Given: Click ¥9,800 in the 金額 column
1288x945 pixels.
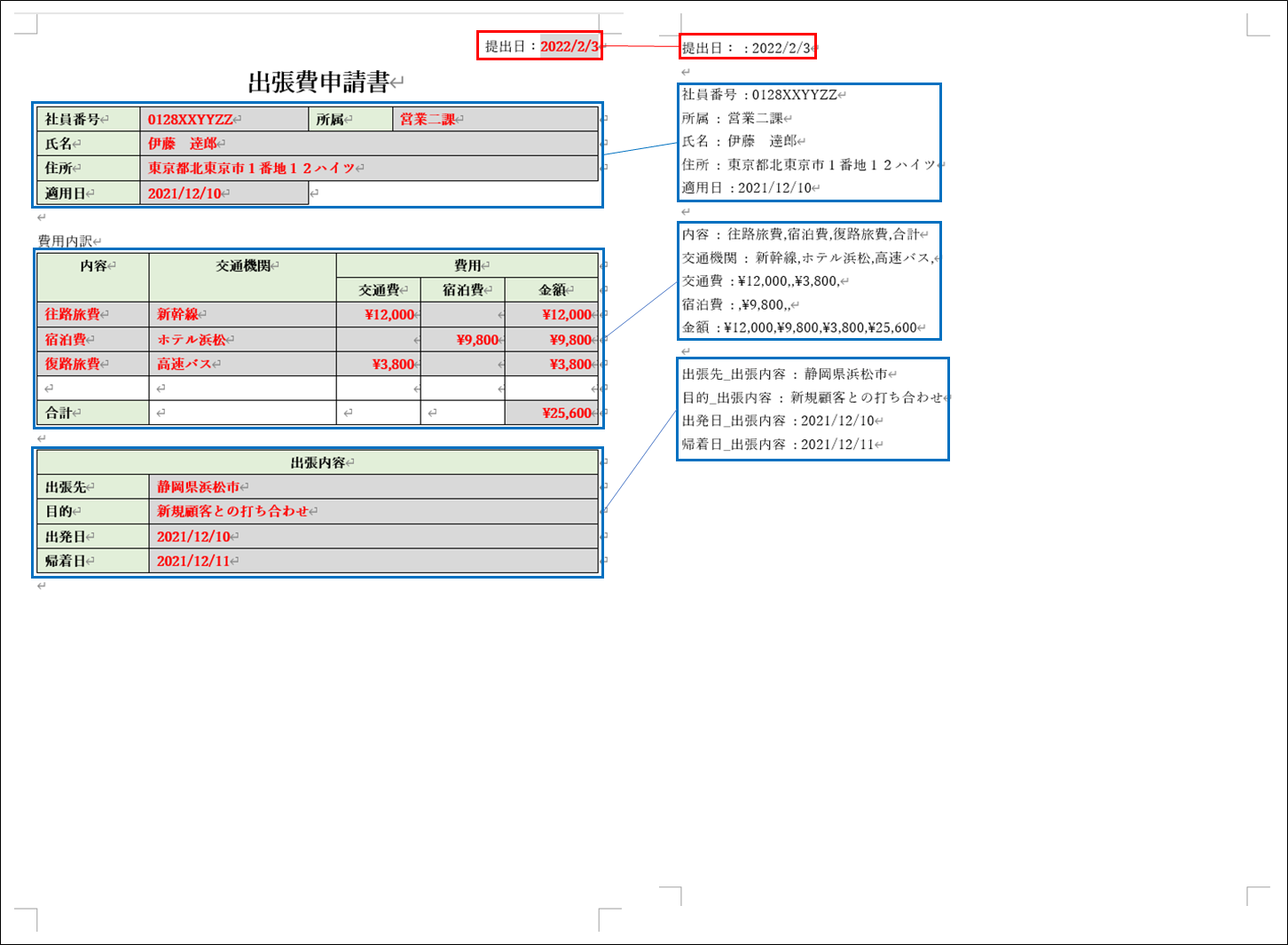Looking at the screenshot, I should pyautogui.click(x=552, y=339).
